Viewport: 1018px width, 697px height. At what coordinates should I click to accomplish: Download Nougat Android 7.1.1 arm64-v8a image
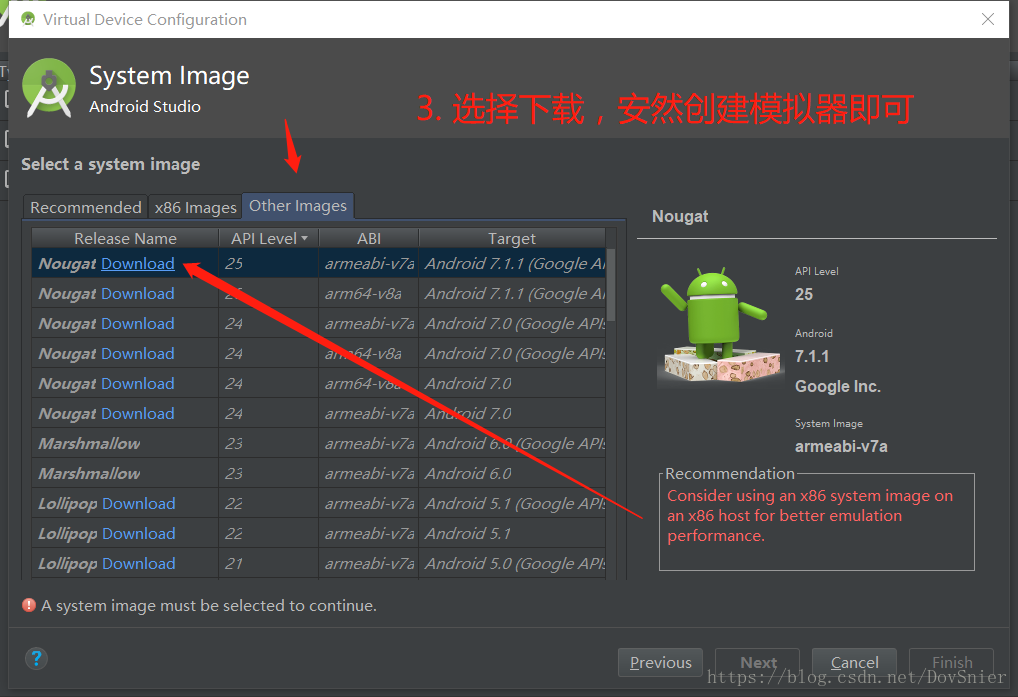138,293
